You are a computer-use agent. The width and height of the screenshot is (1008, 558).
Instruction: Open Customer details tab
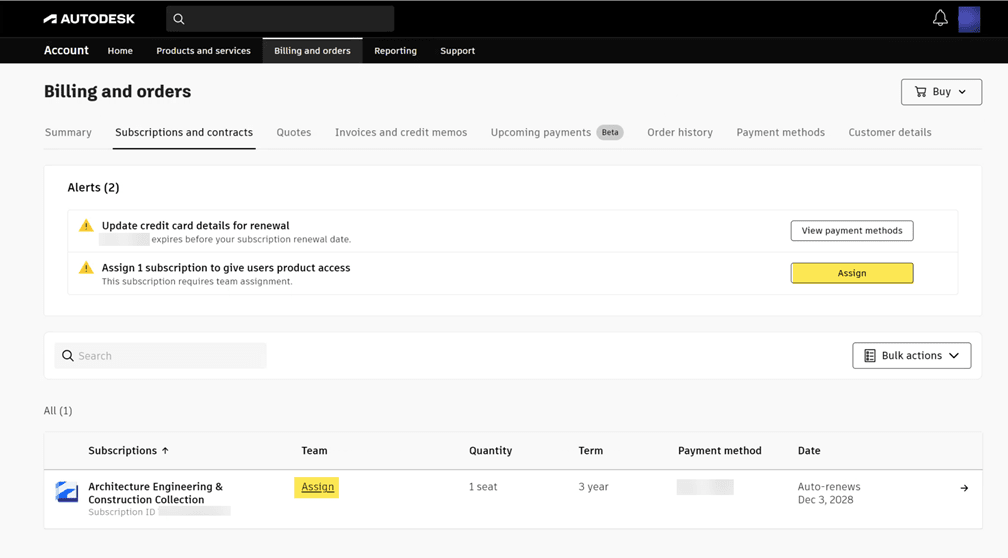click(890, 132)
